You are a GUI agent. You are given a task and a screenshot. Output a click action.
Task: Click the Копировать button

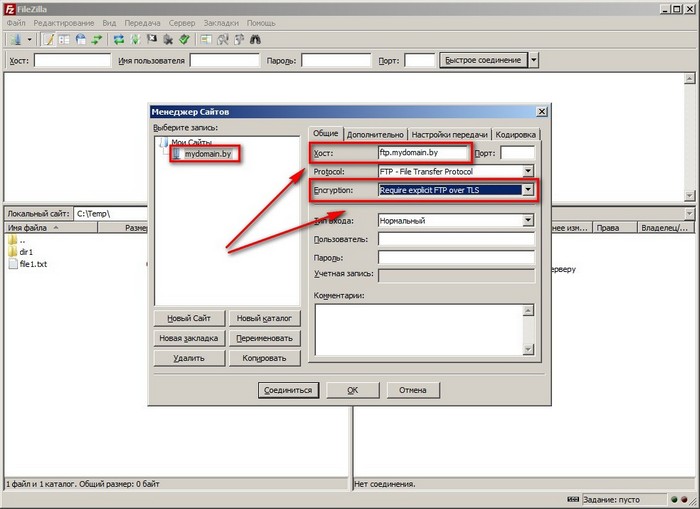coord(264,358)
